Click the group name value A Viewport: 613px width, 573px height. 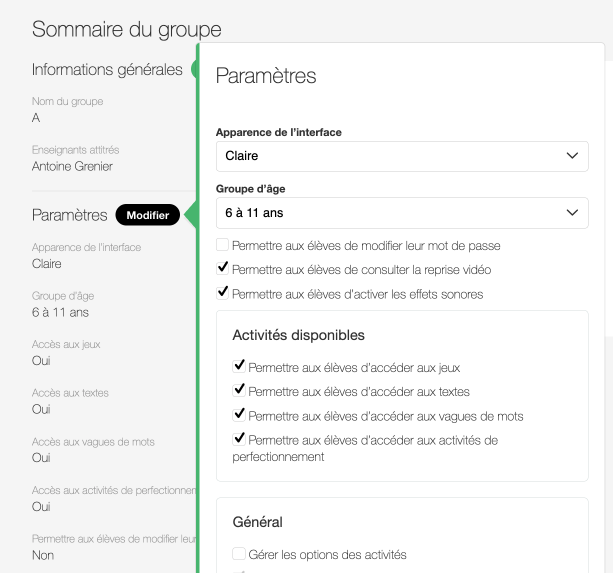tap(36, 117)
